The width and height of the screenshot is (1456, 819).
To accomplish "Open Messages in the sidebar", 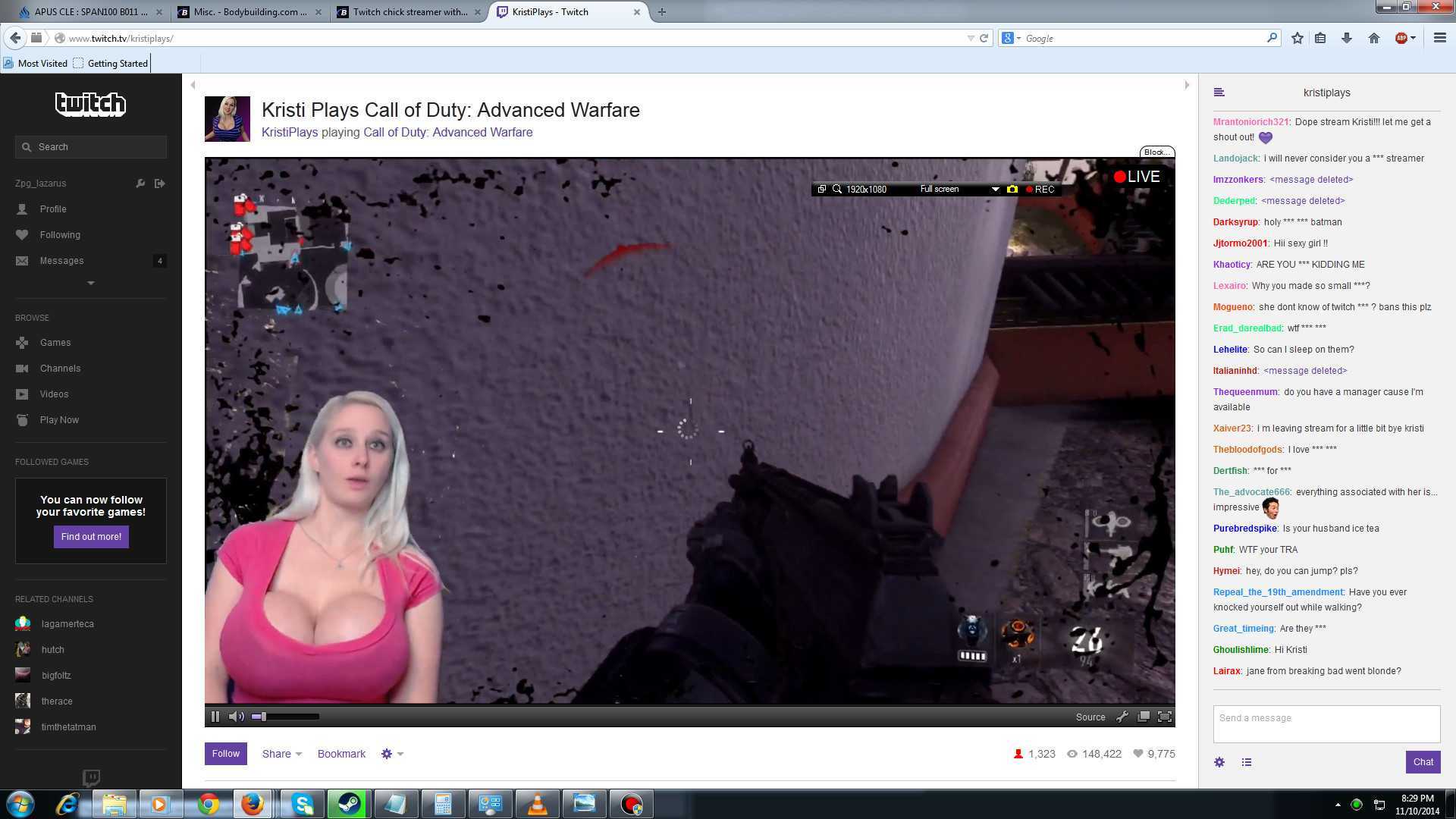I will pos(61,261).
